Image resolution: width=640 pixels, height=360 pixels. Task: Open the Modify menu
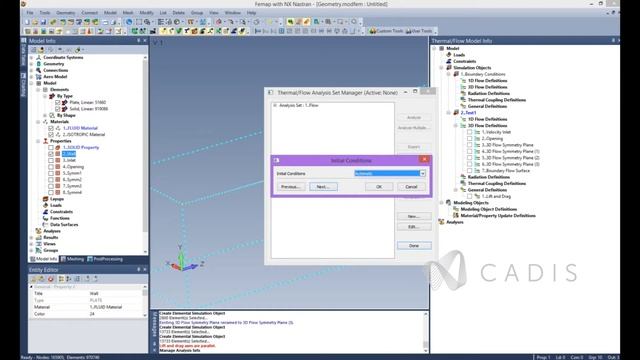[x=147, y=13]
